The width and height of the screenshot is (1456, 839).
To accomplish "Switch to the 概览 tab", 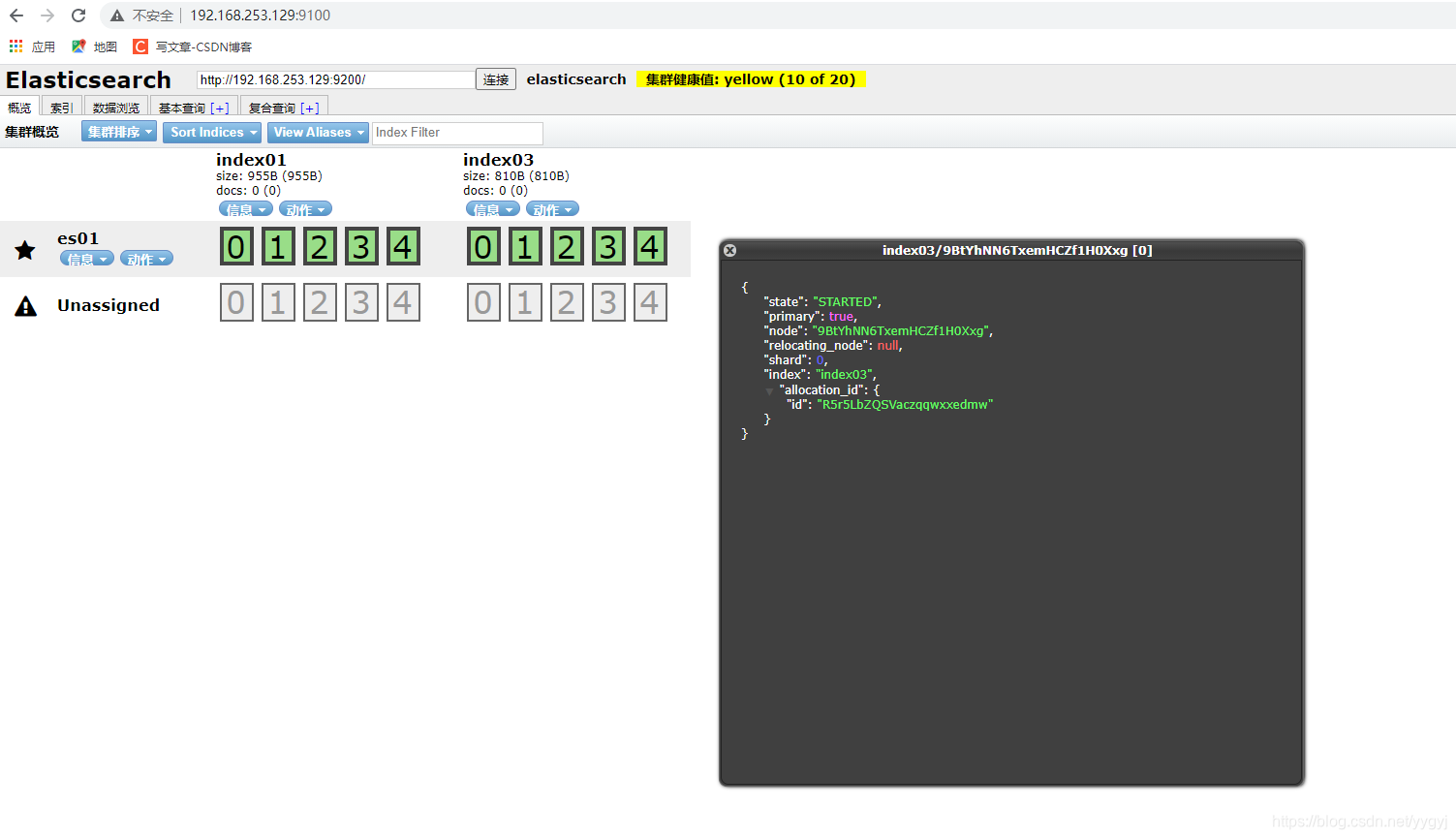I will pyautogui.click(x=19, y=108).
